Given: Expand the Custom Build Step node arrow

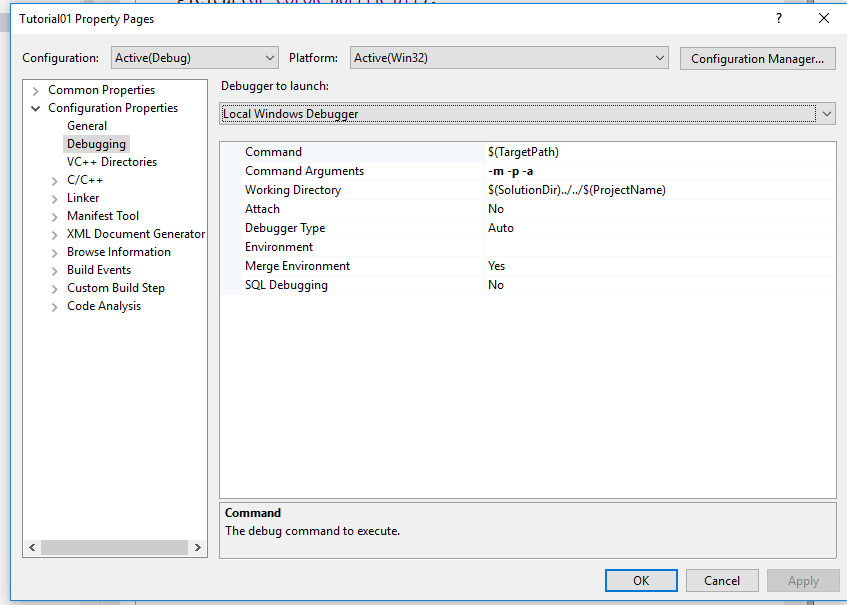Looking at the screenshot, I should tap(55, 289).
